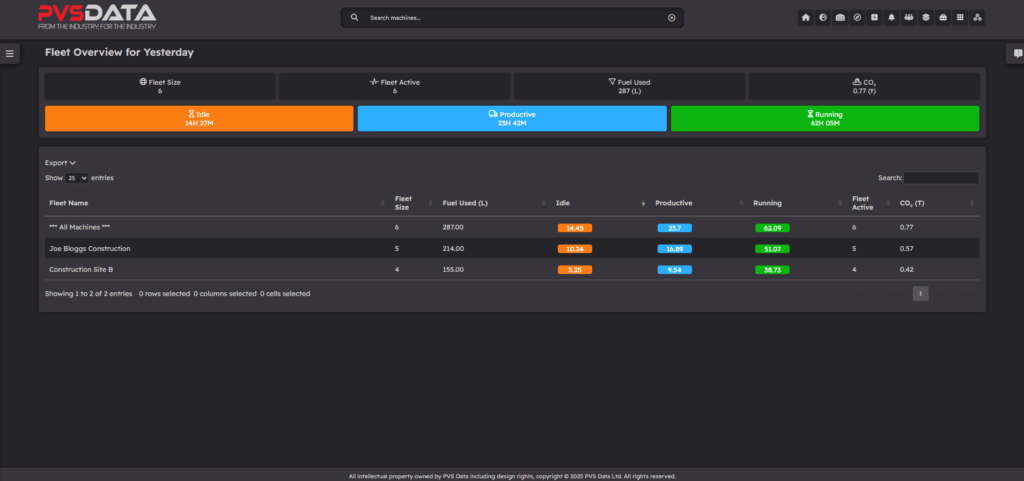
Task: Click the CO₂ summary card
Action: (x=864, y=86)
